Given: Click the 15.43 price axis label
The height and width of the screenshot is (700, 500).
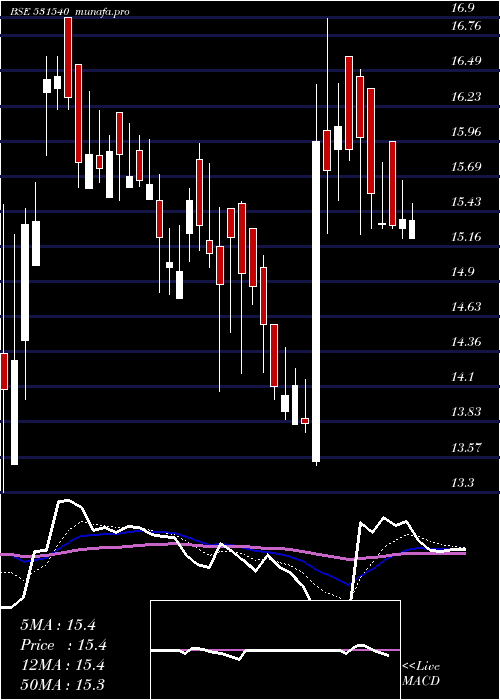Looking at the screenshot, I should click(466, 202).
